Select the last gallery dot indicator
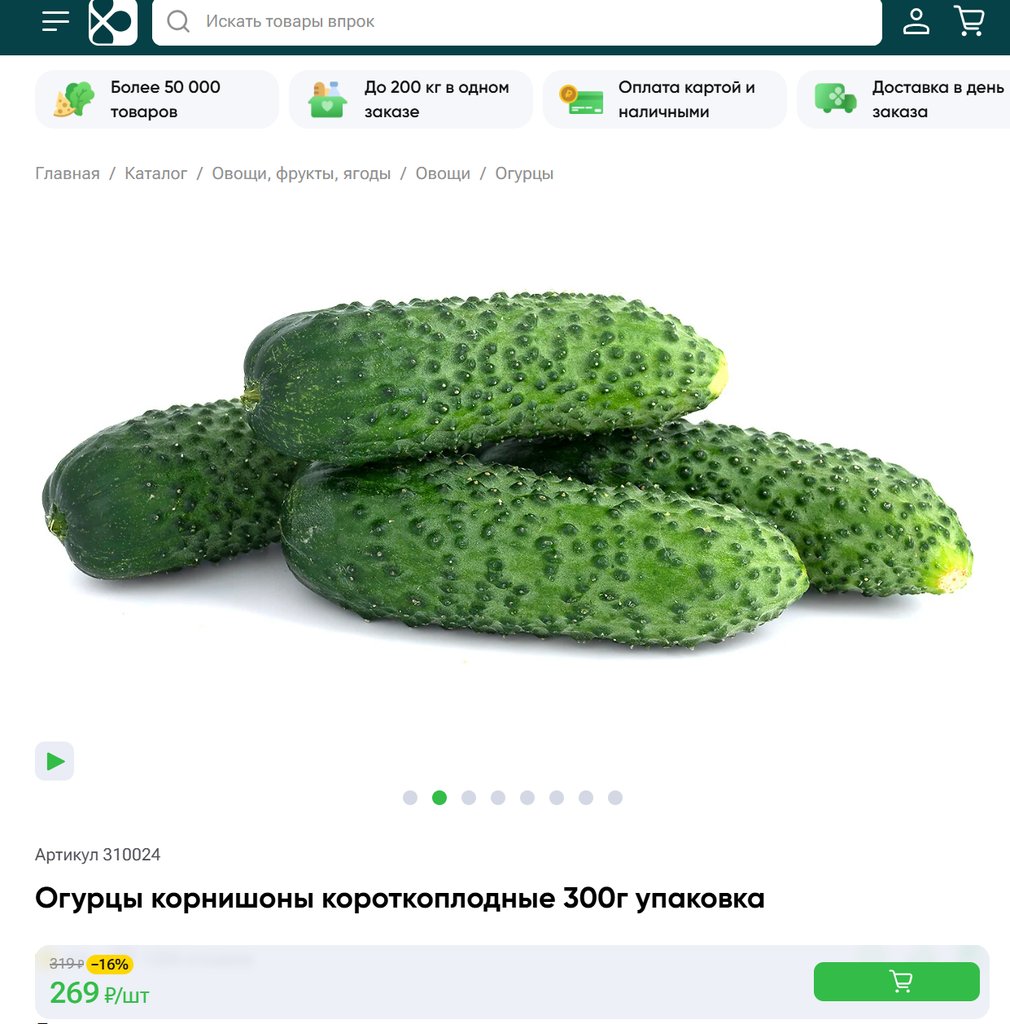 (615, 797)
